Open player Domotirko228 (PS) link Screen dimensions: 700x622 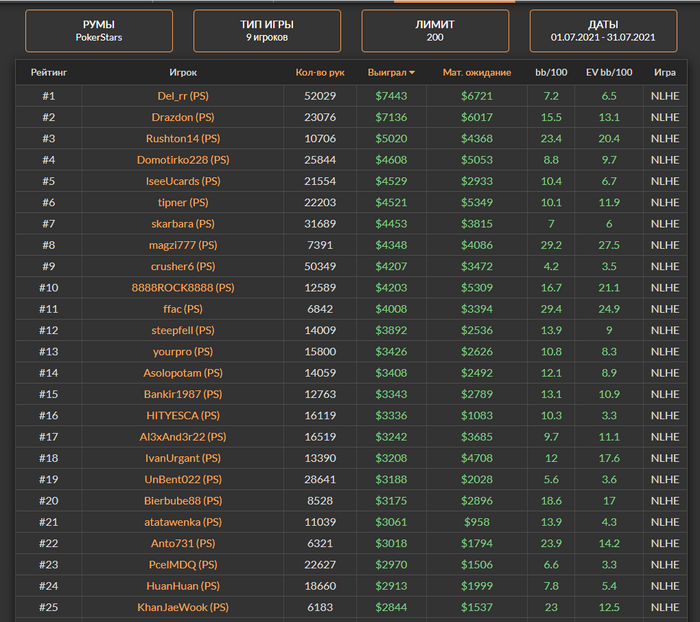pos(183,160)
